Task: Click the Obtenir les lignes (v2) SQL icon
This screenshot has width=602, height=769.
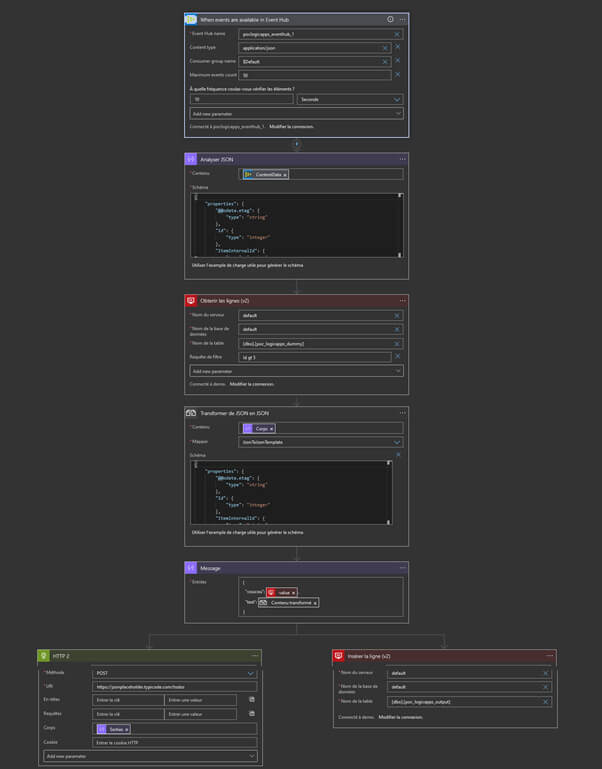Action: click(x=190, y=301)
